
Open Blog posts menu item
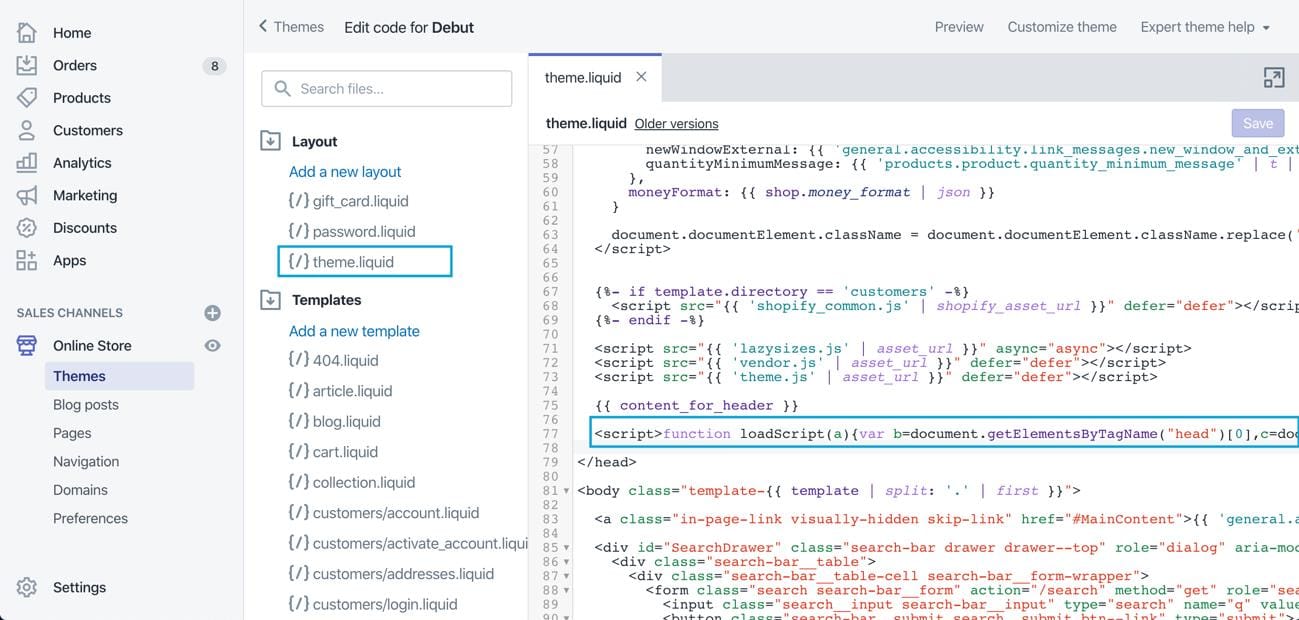[86, 405]
